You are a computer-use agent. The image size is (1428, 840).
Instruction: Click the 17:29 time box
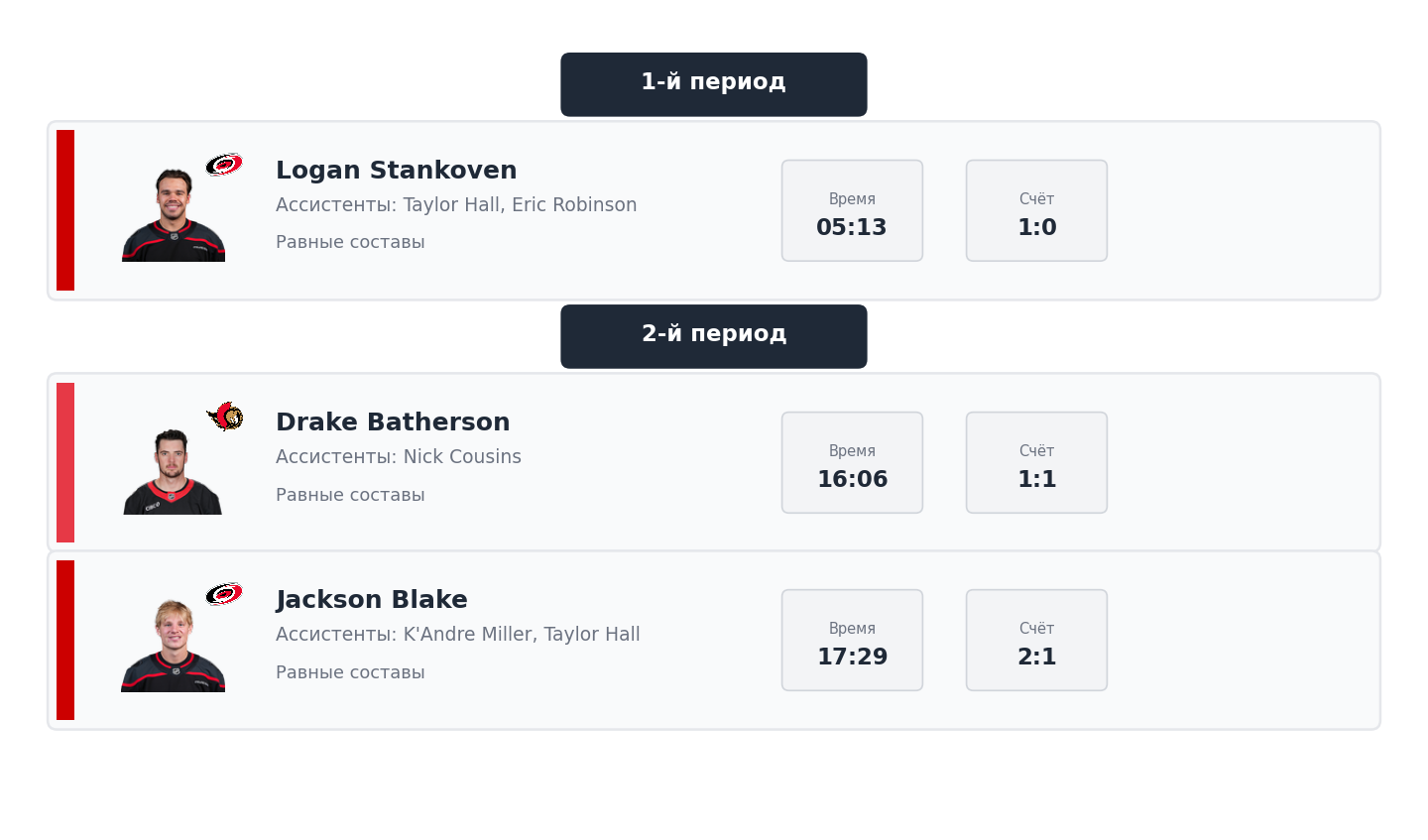tap(852, 640)
